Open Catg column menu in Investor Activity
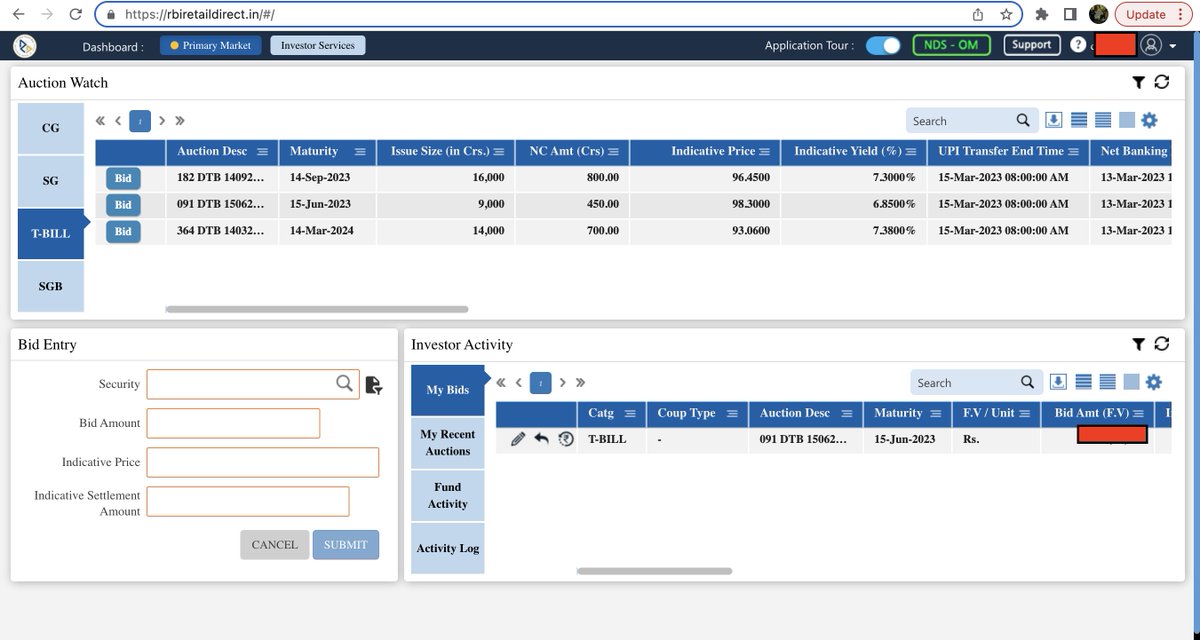The width and height of the screenshot is (1200, 640). (x=630, y=414)
